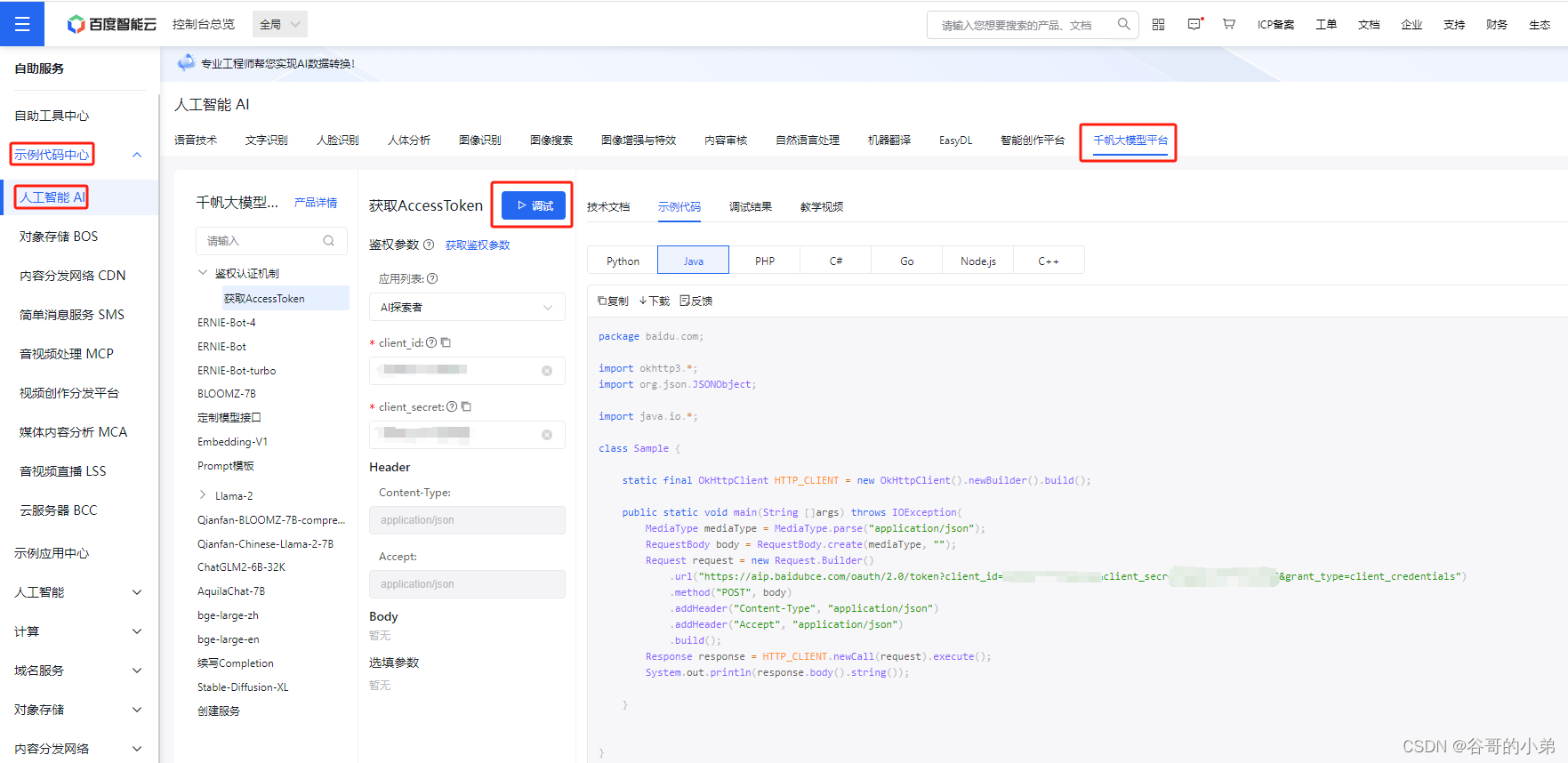This screenshot has height=763, width=1568.
Task: Select the Node.js code language tab
Action: tap(978, 261)
